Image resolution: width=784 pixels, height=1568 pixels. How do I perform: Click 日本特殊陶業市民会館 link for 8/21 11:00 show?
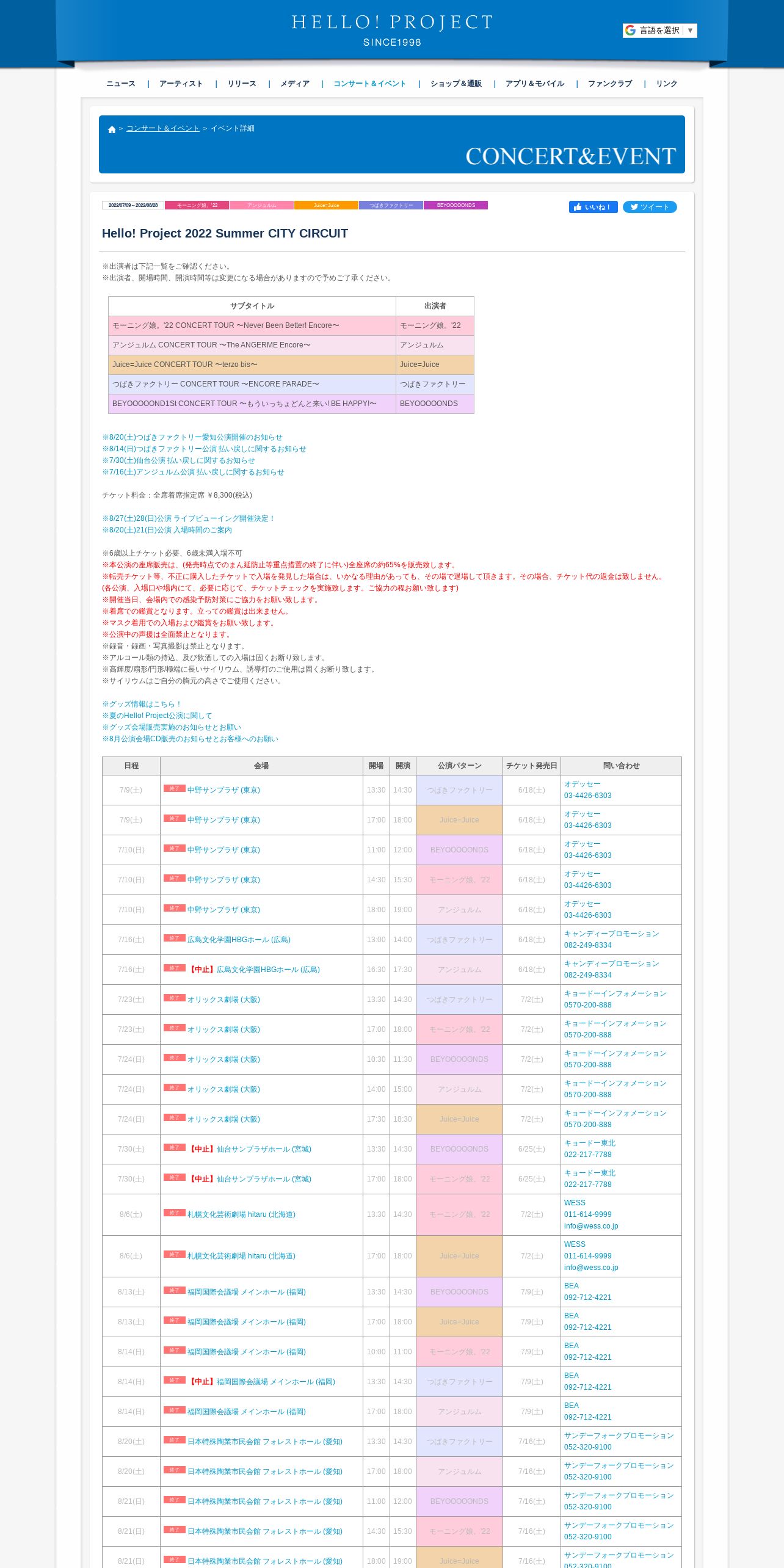point(265,1501)
